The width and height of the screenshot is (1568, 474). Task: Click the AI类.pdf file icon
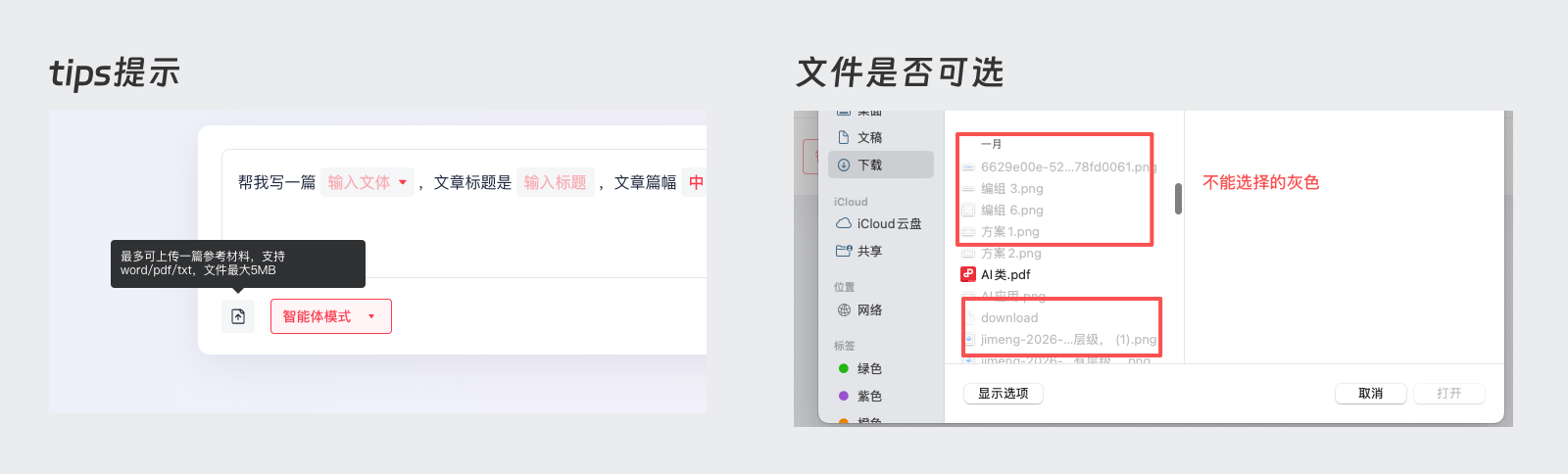968,274
